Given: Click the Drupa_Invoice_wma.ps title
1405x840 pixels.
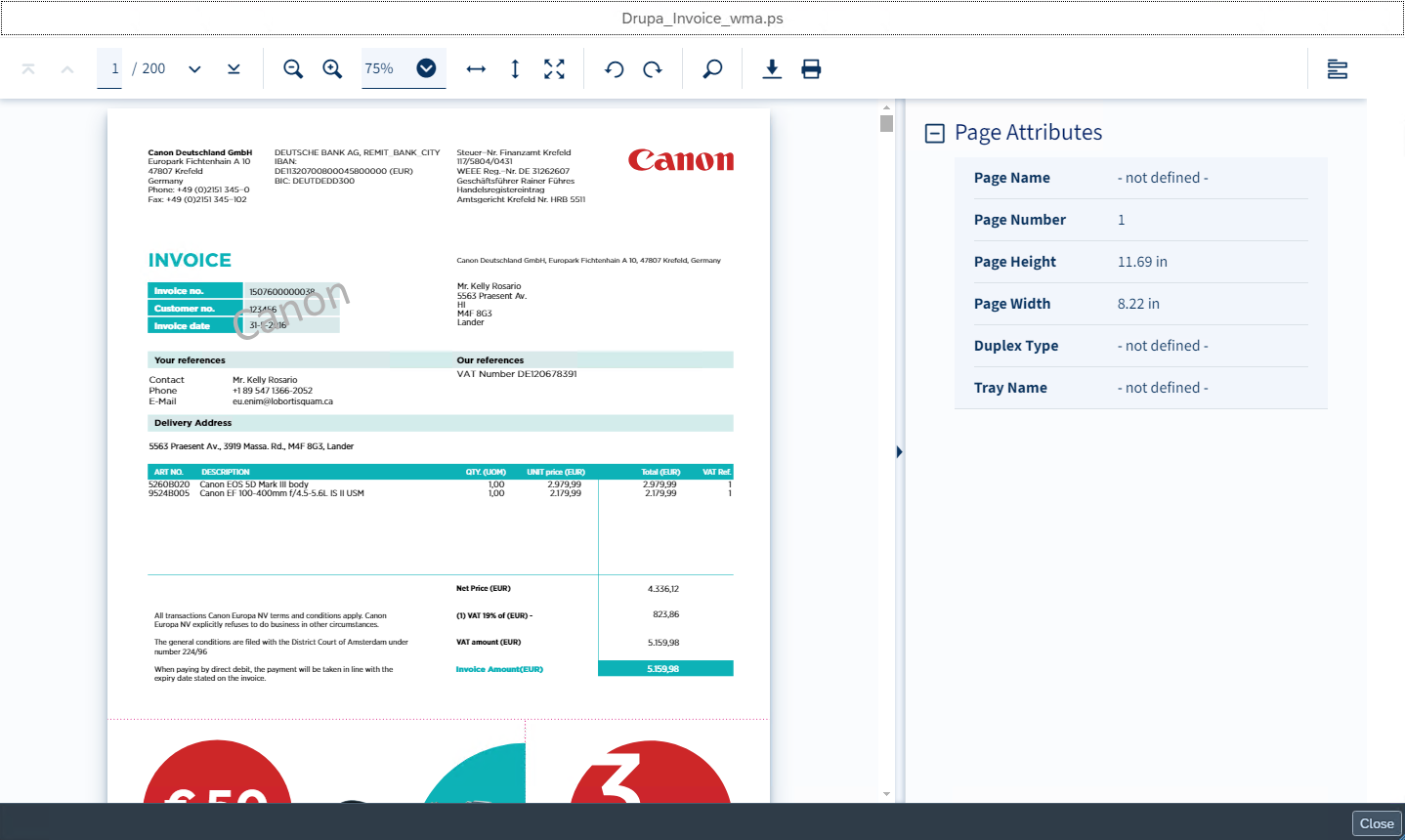Looking at the screenshot, I should 702,19.
